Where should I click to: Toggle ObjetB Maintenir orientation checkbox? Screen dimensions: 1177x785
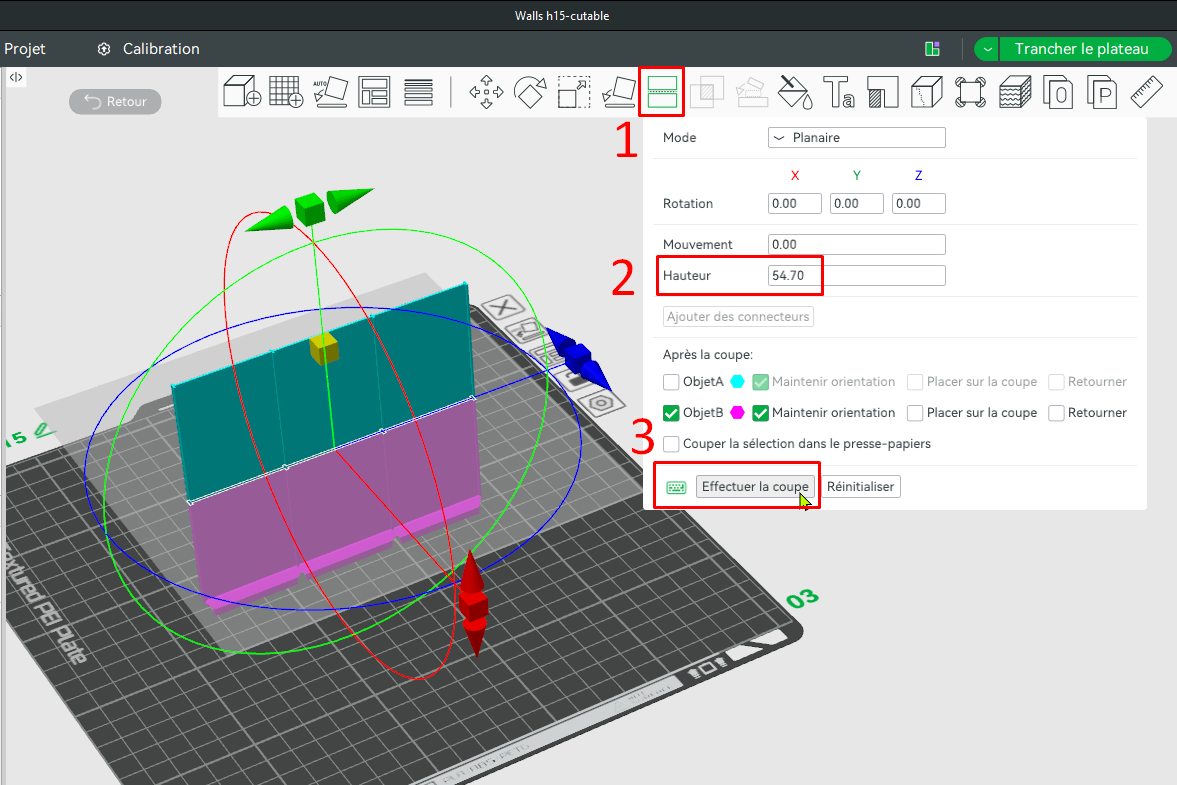pyautogui.click(x=760, y=413)
